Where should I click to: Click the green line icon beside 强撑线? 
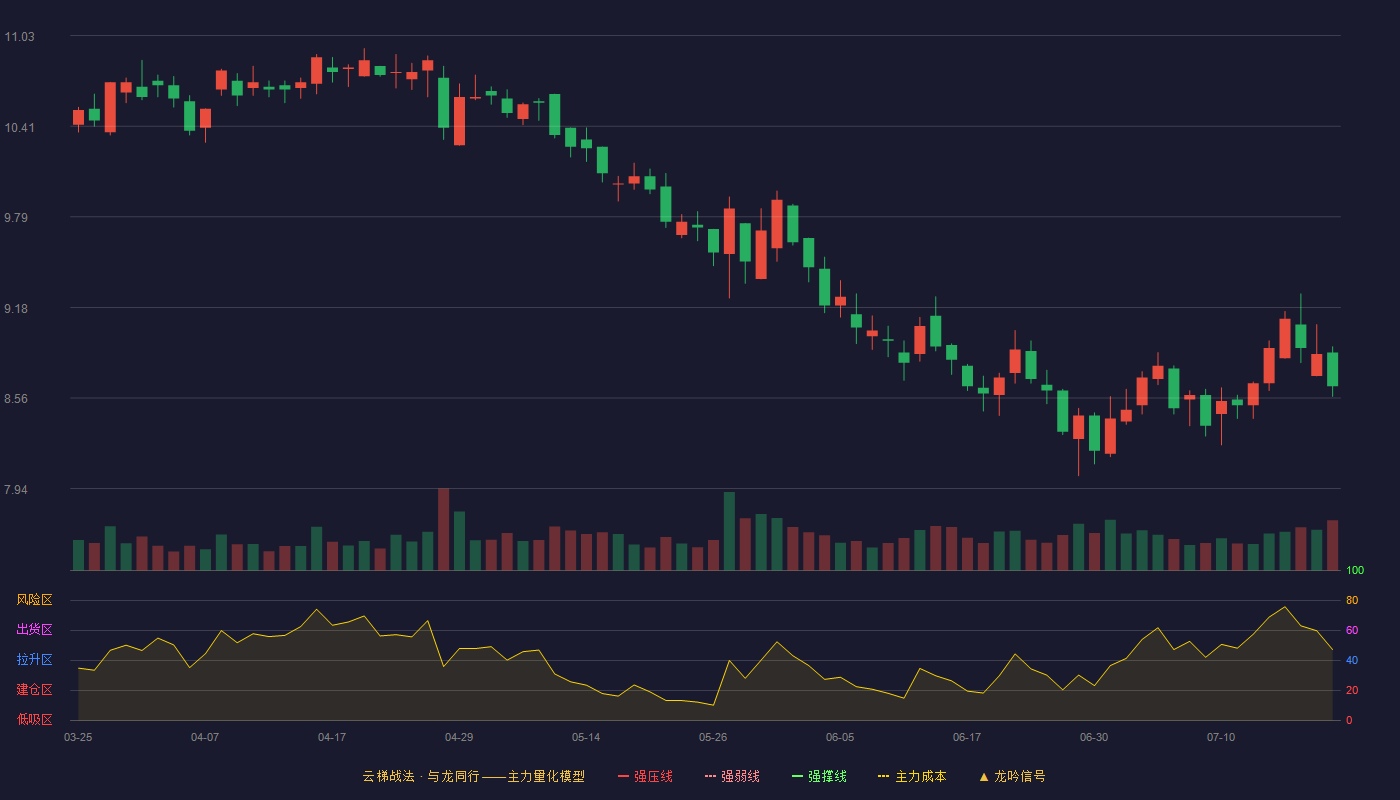coord(797,776)
